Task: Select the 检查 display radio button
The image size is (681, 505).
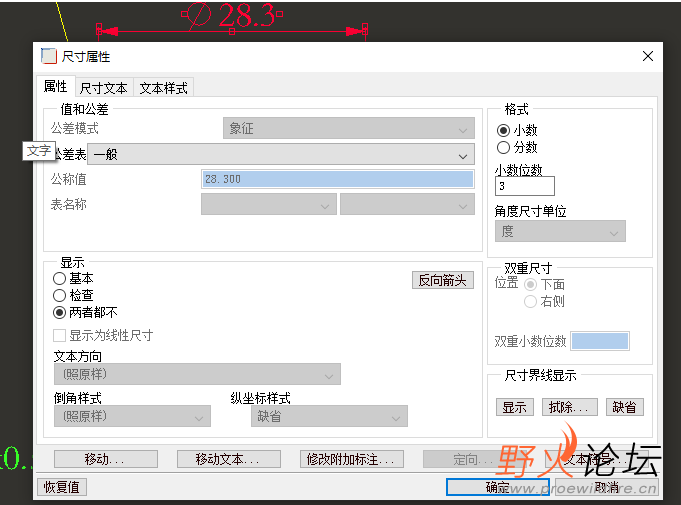Action: pyautogui.click(x=59, y=296)
